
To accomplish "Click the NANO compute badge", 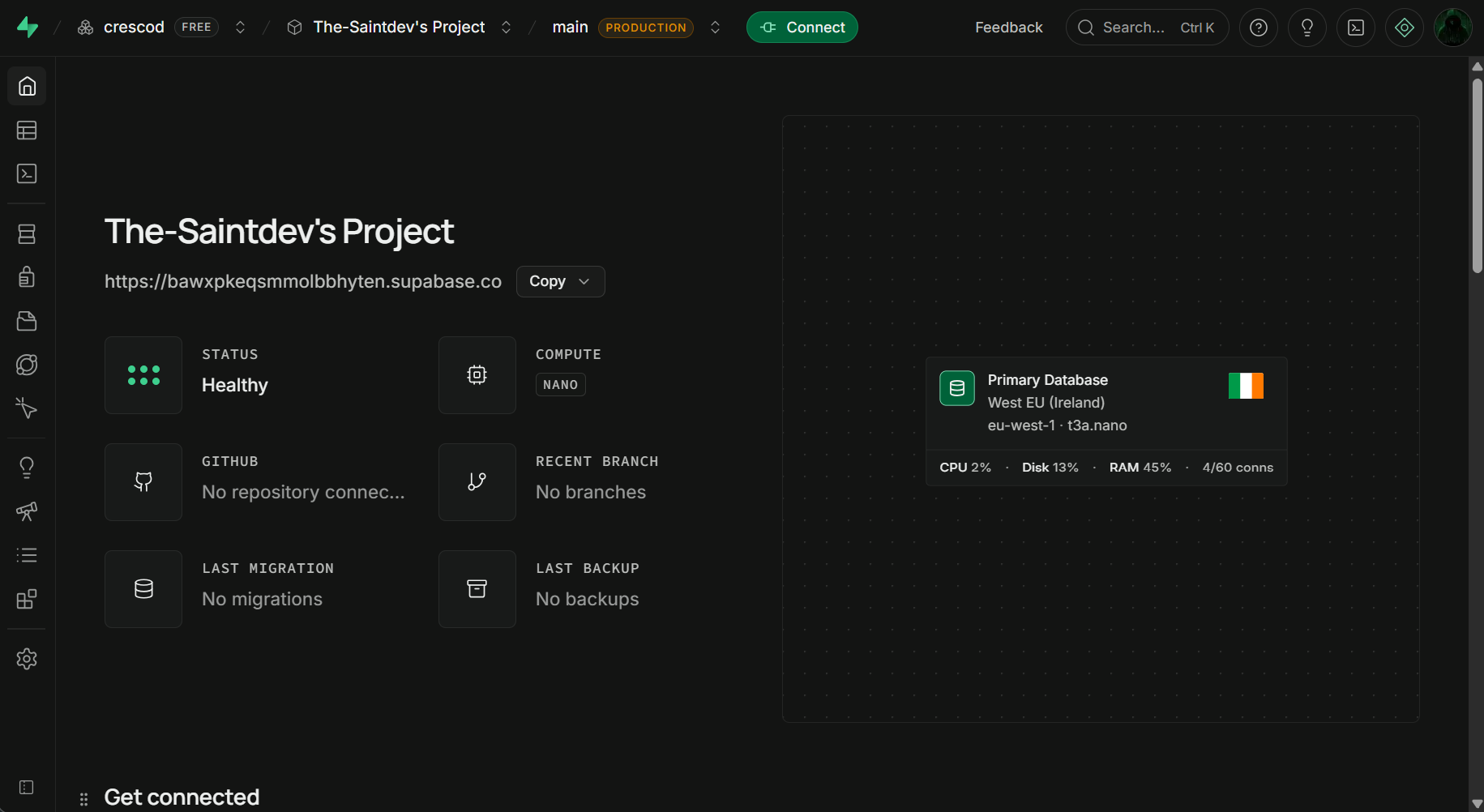I will pyautogui.click(x=561, y=385).
